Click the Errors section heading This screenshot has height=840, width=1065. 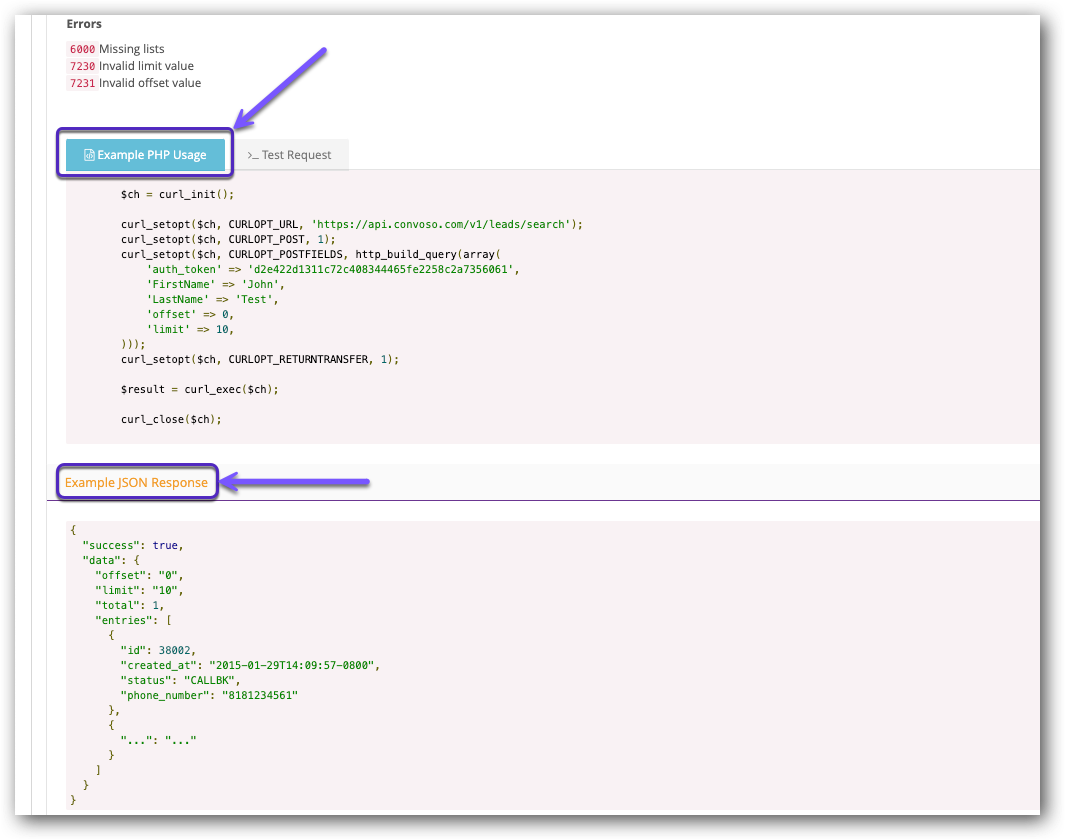(84, 23)
